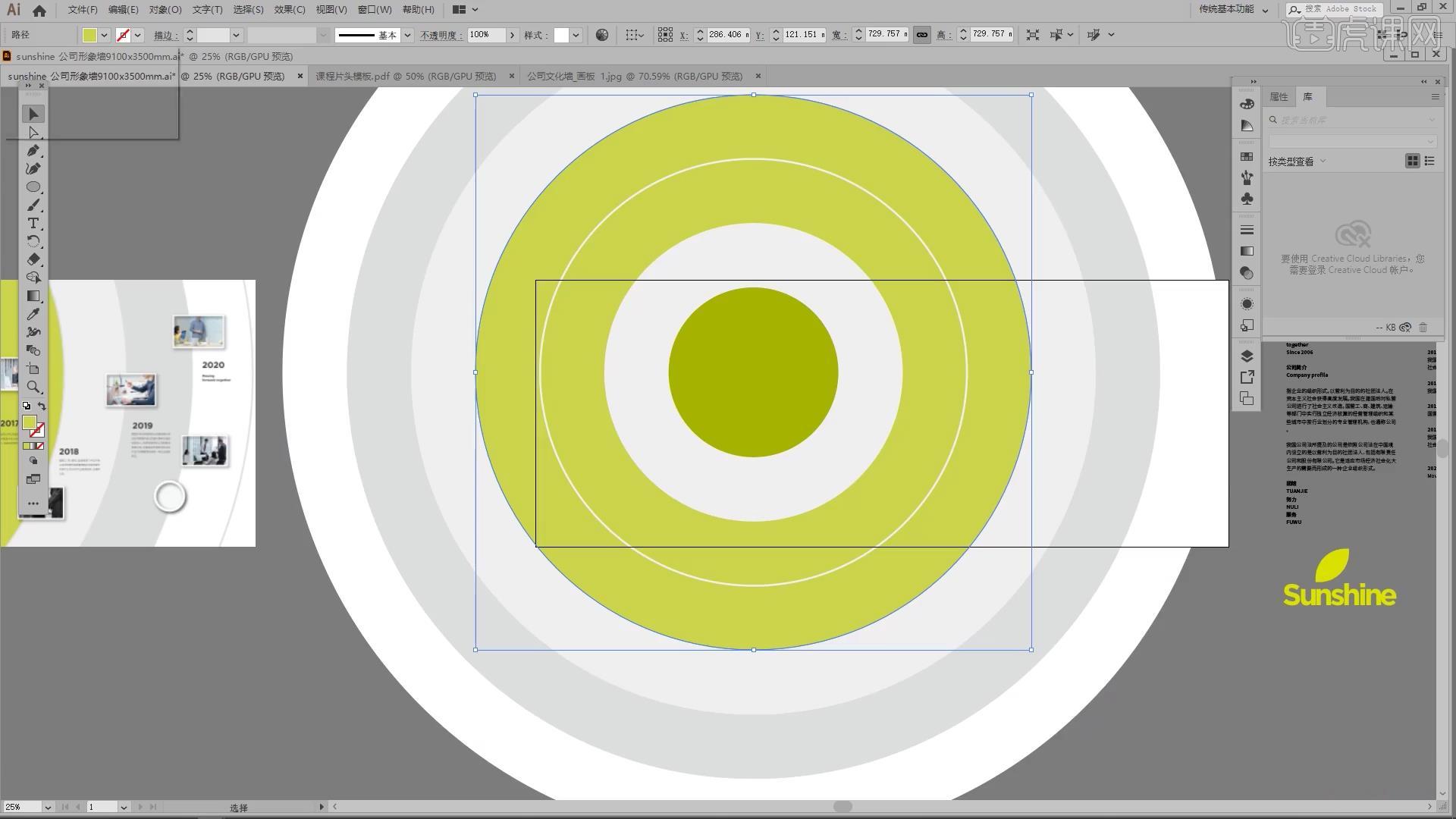Open the Recolor Artwork wheel icon
Screen dimensions: 1456x819
click(x=602, y=35)
